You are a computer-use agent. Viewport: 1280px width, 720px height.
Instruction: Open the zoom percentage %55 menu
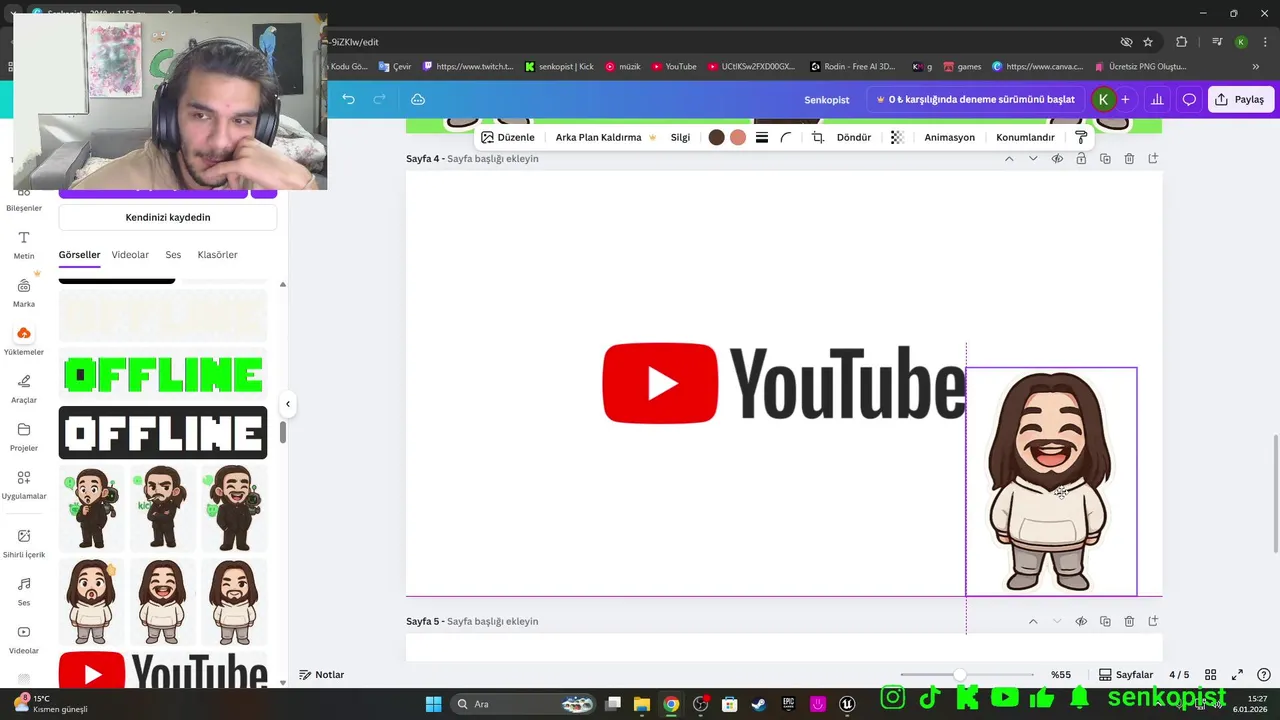tap(1061, 675)
